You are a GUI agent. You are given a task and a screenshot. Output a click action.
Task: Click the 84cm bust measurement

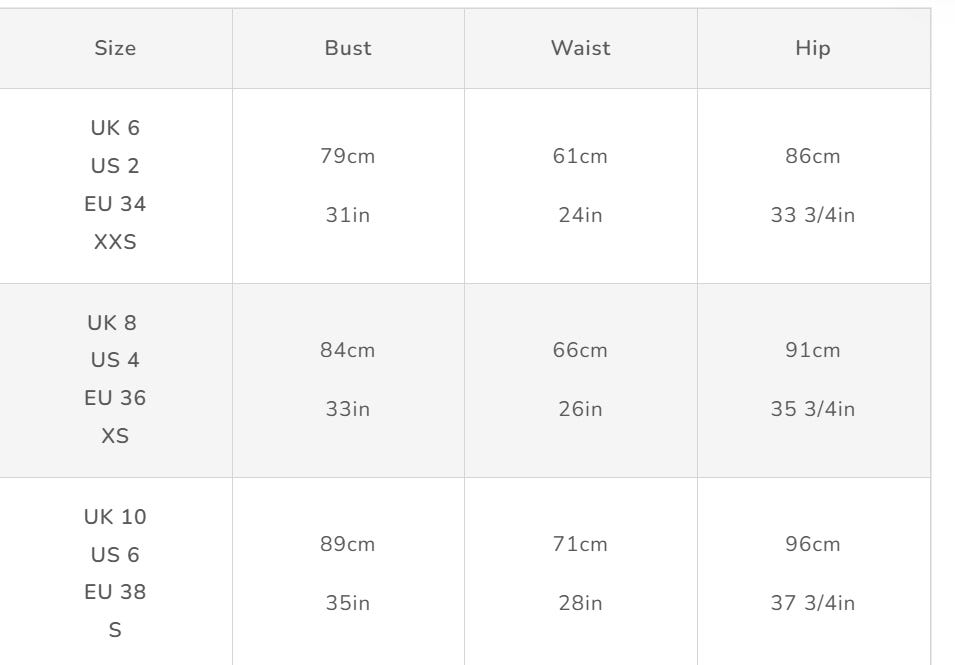click(x=348, y=350)
